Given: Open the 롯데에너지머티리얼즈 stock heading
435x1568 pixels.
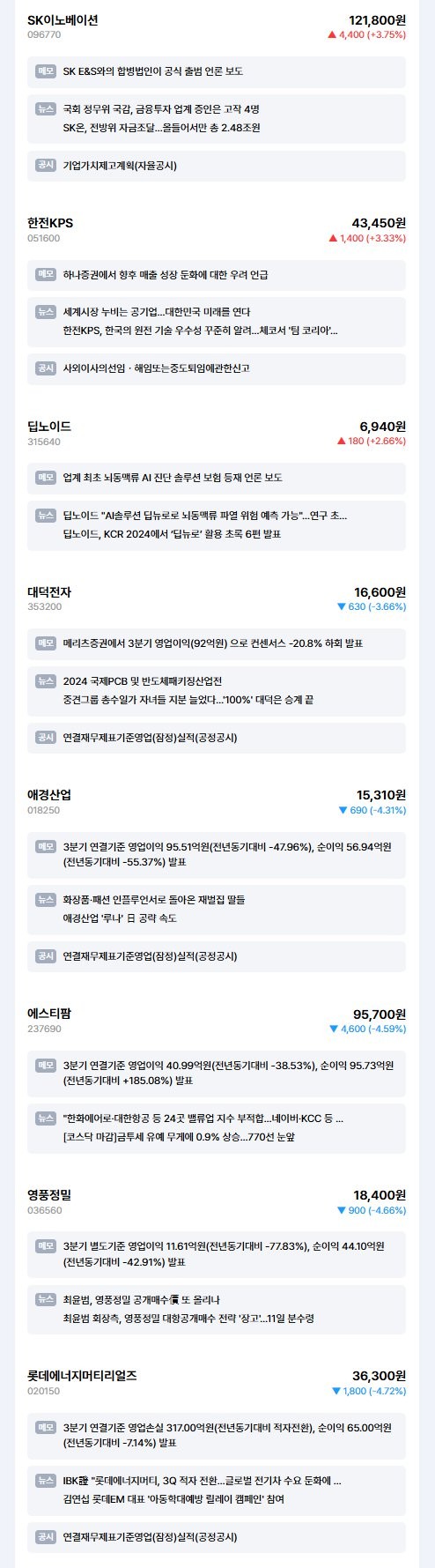Looking at the screenshot, I should pyautogui.click(x=82, y=1375).
